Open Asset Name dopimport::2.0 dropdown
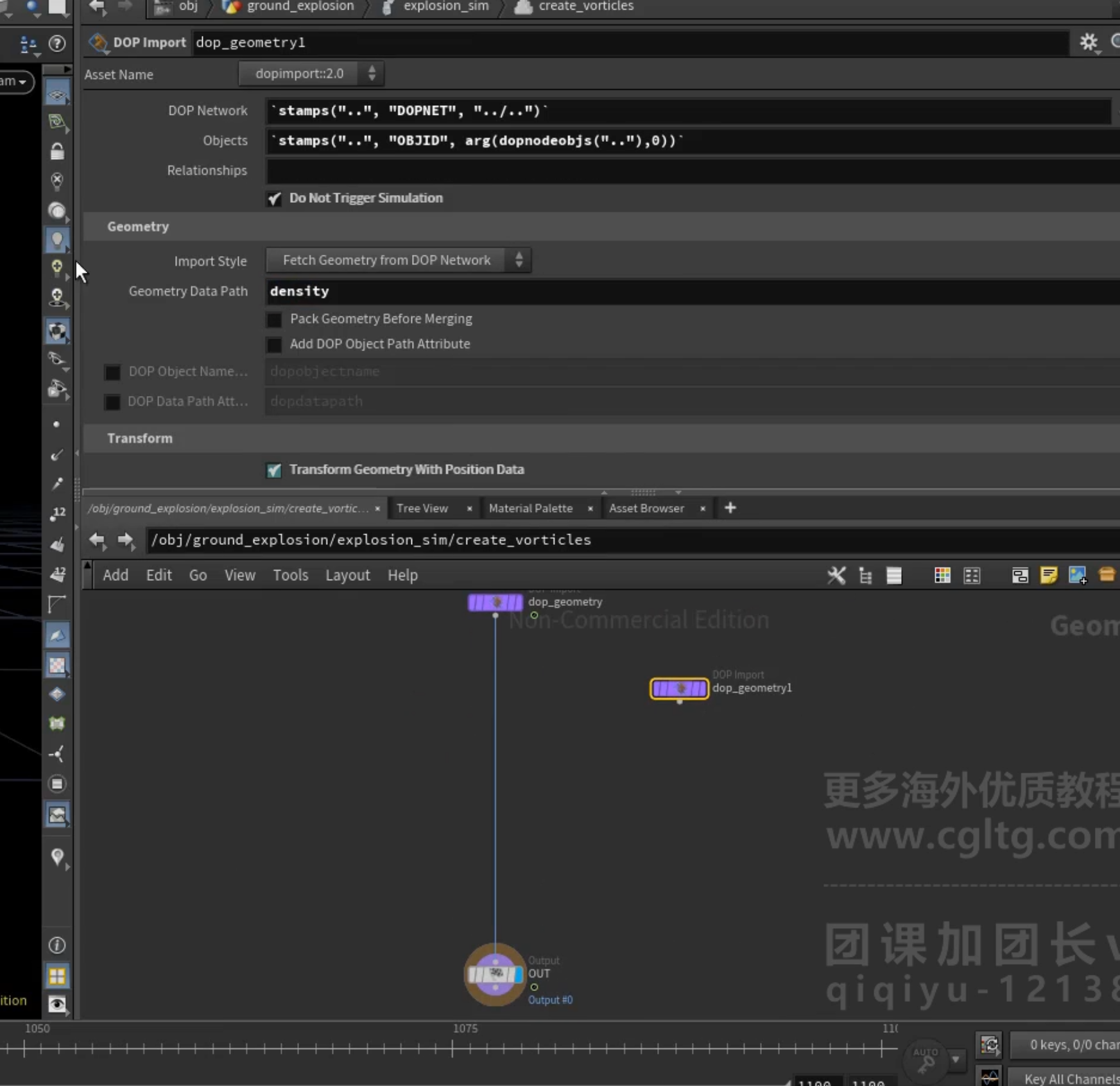The height and width of the screenshot is (1086, 1120). (x=311, y=74)
